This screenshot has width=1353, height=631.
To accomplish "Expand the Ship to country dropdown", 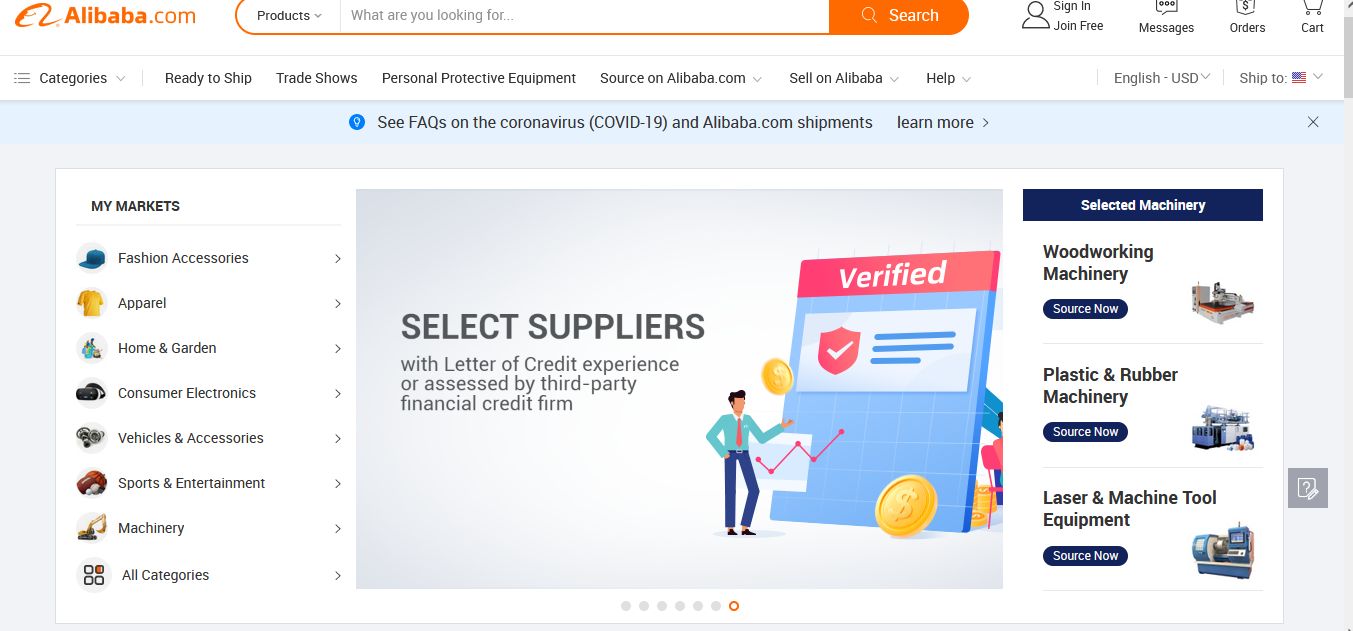I will point(1281,78).
